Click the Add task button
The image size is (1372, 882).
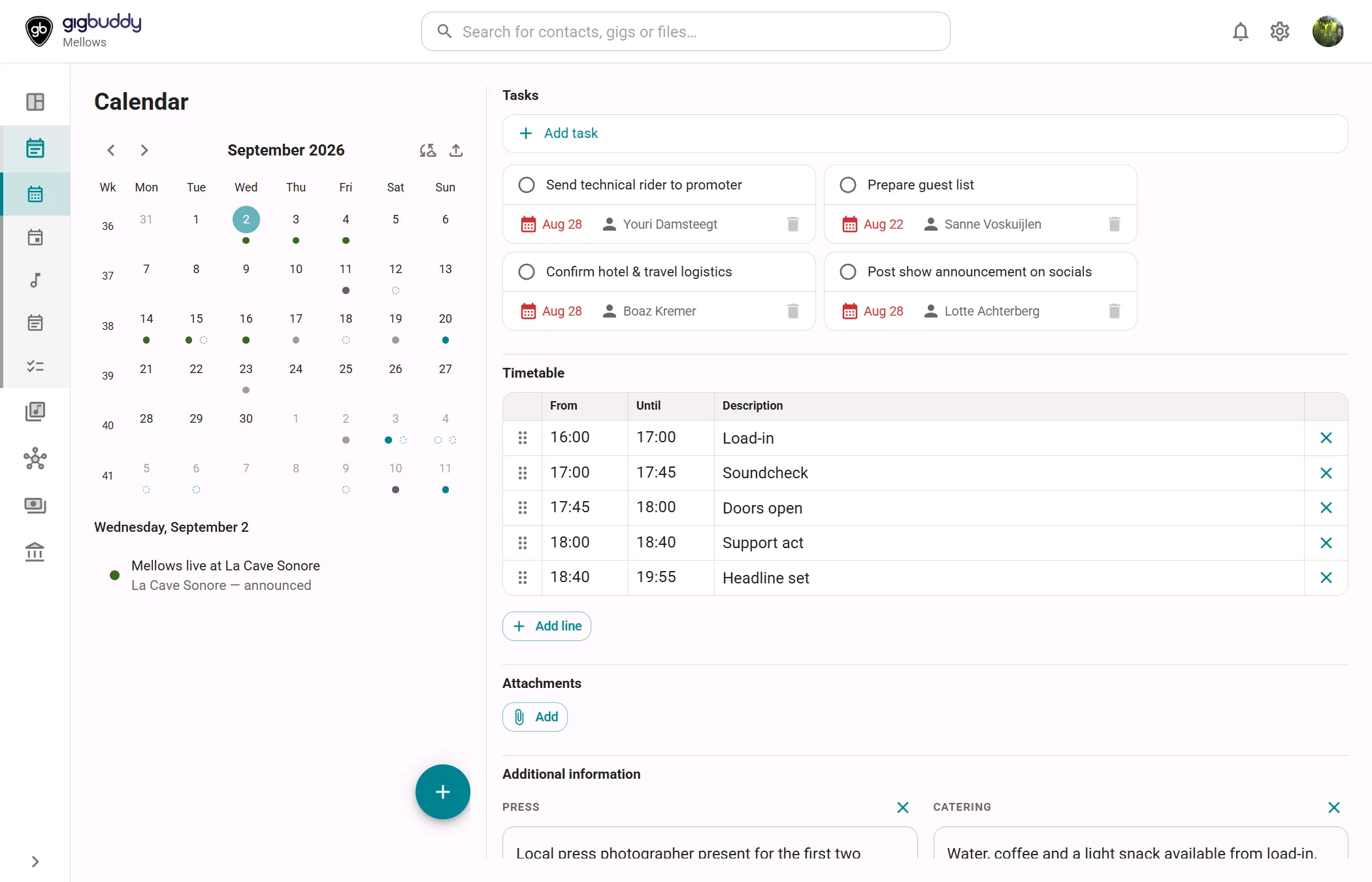(x=925, y=133)
